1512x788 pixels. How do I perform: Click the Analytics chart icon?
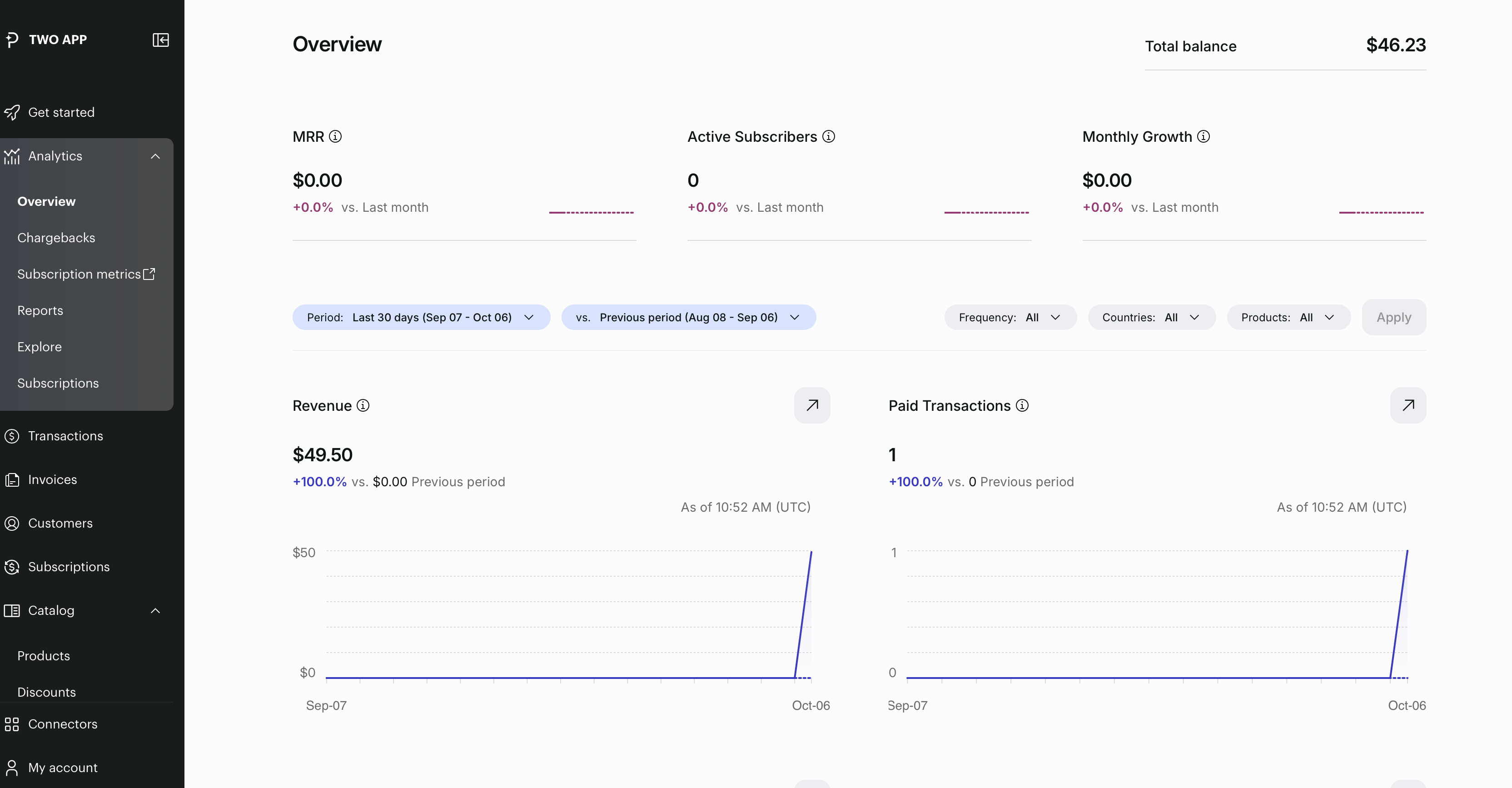[12, 156]
